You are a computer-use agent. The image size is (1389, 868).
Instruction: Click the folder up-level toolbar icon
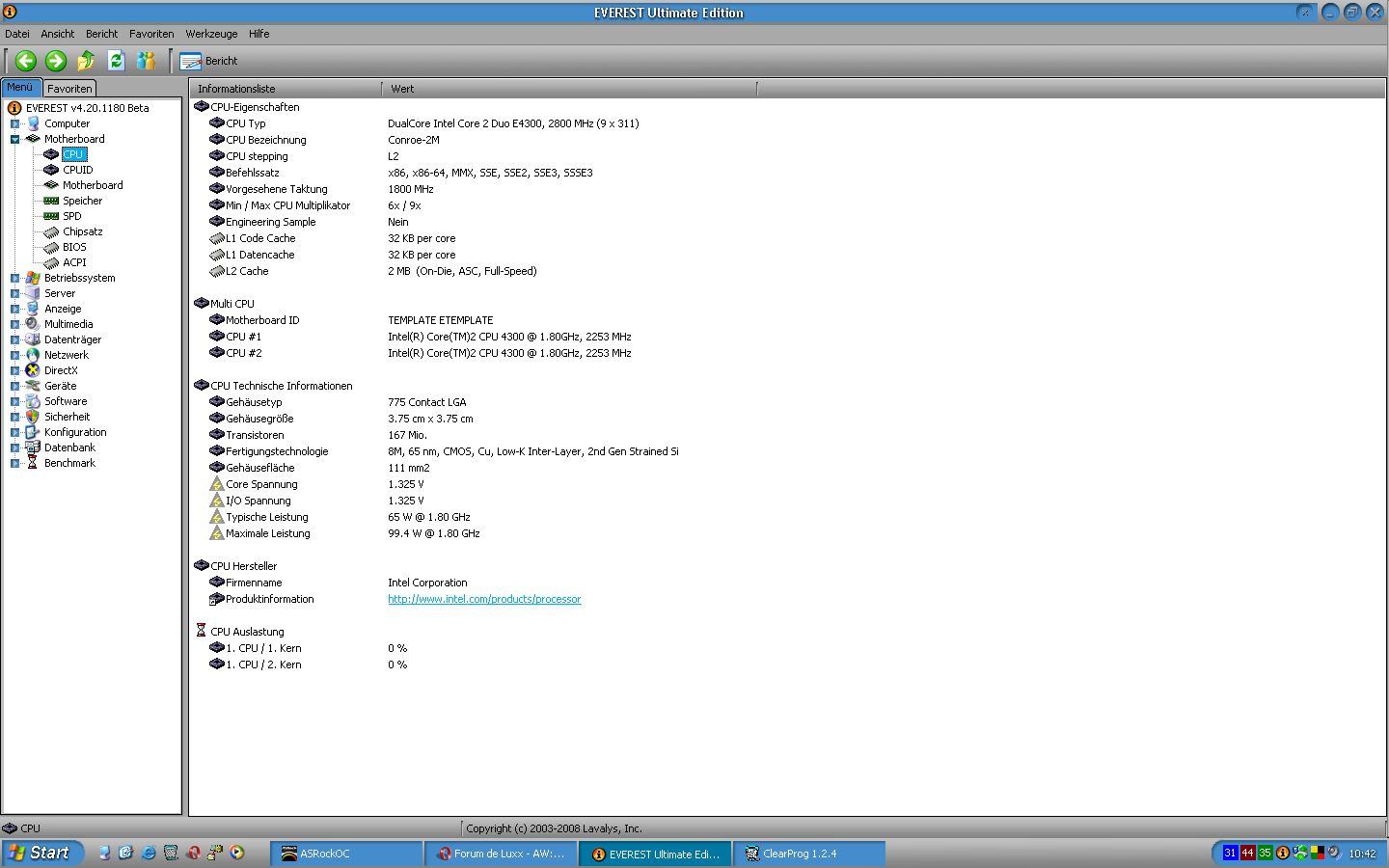click(86, 61)
